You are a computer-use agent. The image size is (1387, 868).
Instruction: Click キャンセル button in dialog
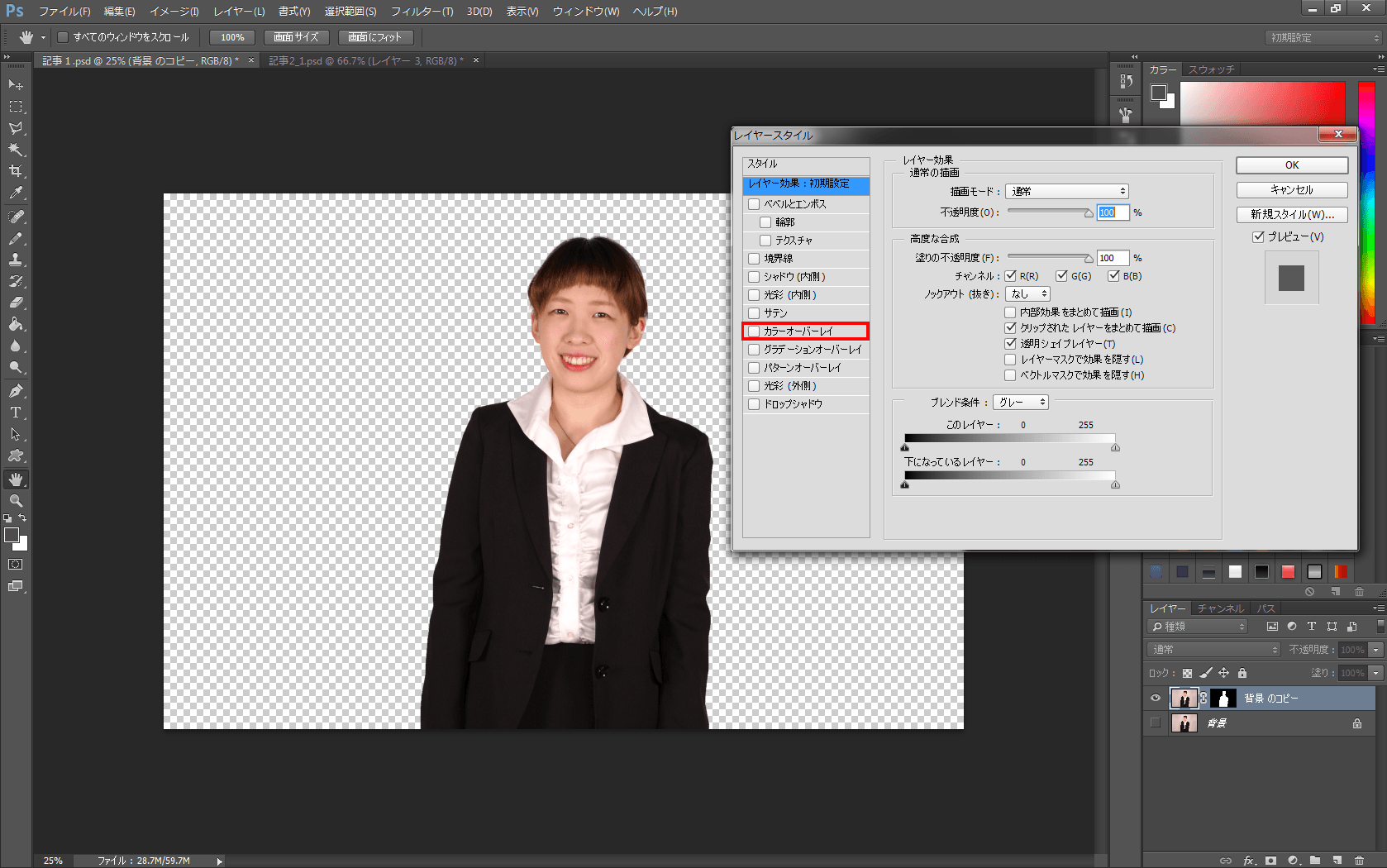(x=1292, y=190)
